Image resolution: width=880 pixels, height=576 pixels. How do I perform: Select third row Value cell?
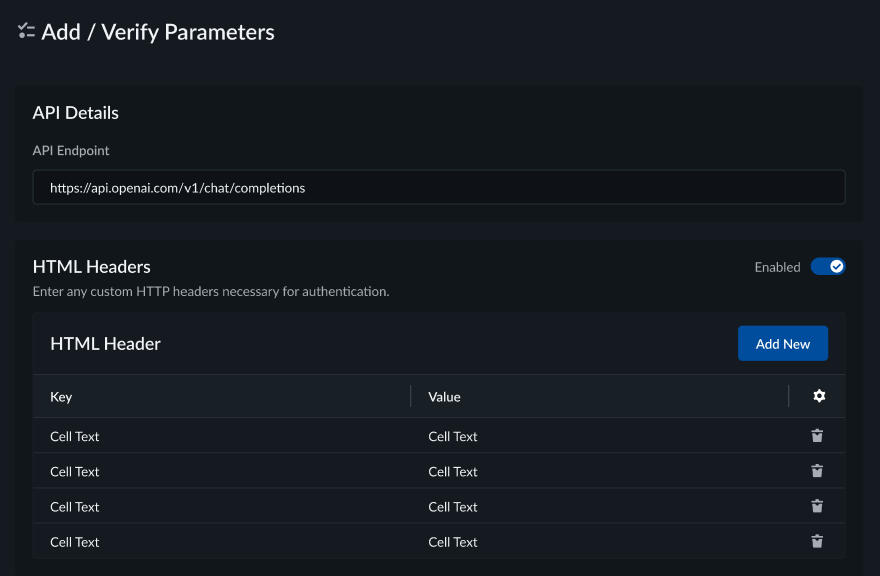[x=453, y=506]
